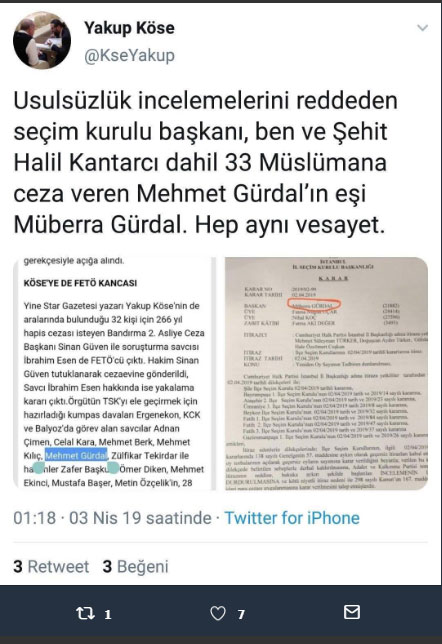Open the @KseYakup handle

tap(129, 55)
